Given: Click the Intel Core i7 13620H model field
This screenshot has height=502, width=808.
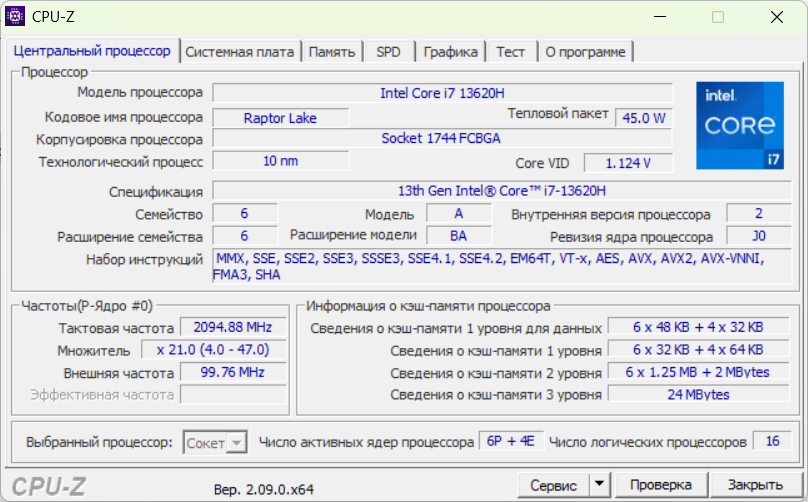Looking at the screenshot, I should (x=443, y=93).
